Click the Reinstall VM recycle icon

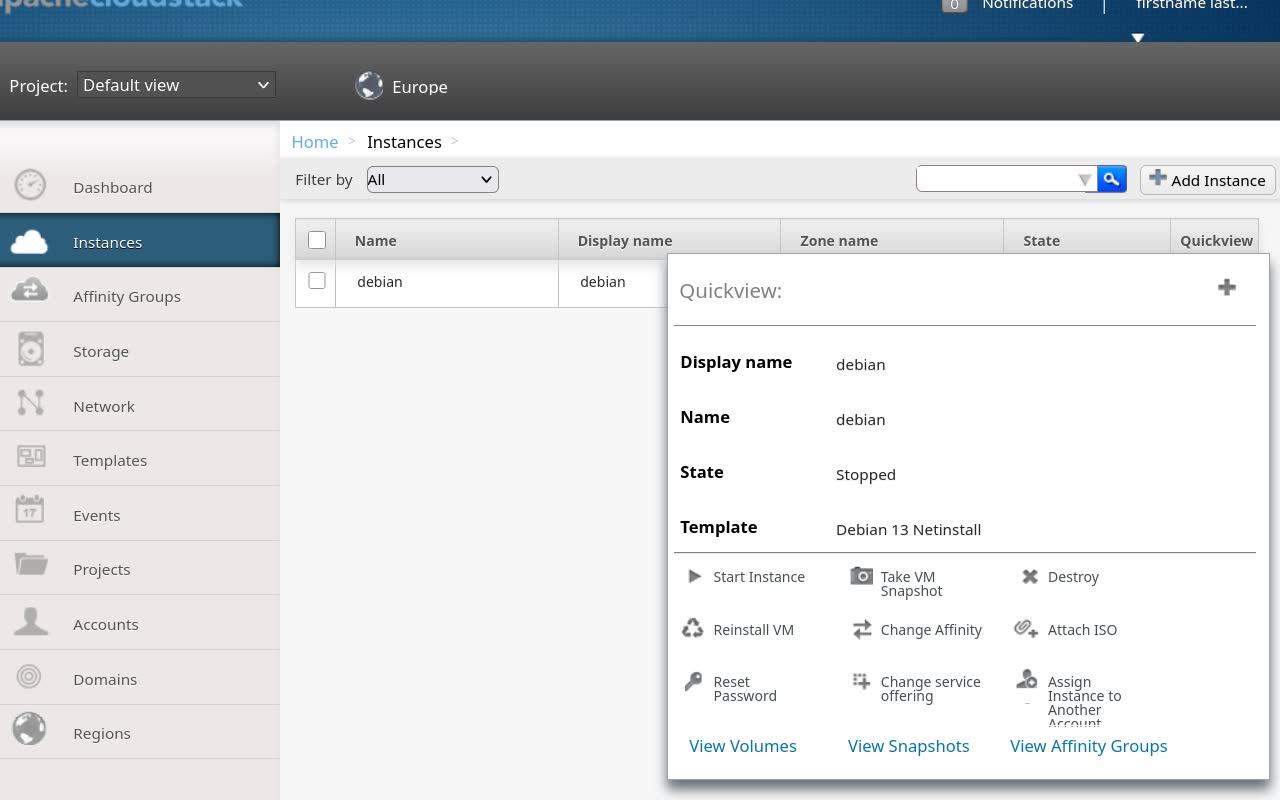pyautogui.click(x=693, y=629)
